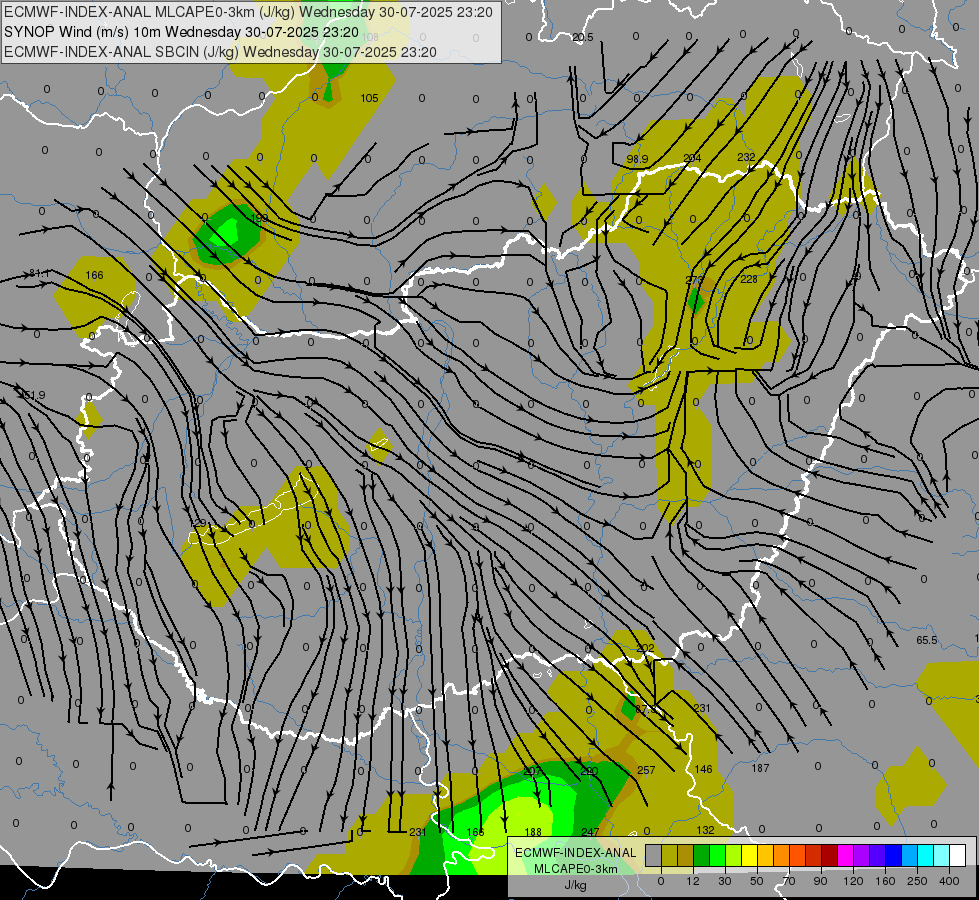
Task: Click the SYNOP Wind (m/s) 10m header line
Action: [182, 32]
